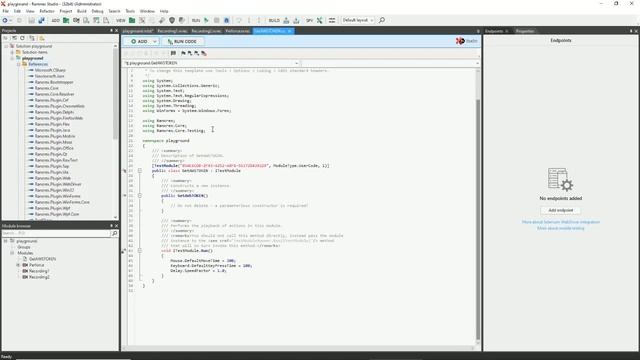Open the ADD button dropdown arrow
640x360 pixels.
155,42
